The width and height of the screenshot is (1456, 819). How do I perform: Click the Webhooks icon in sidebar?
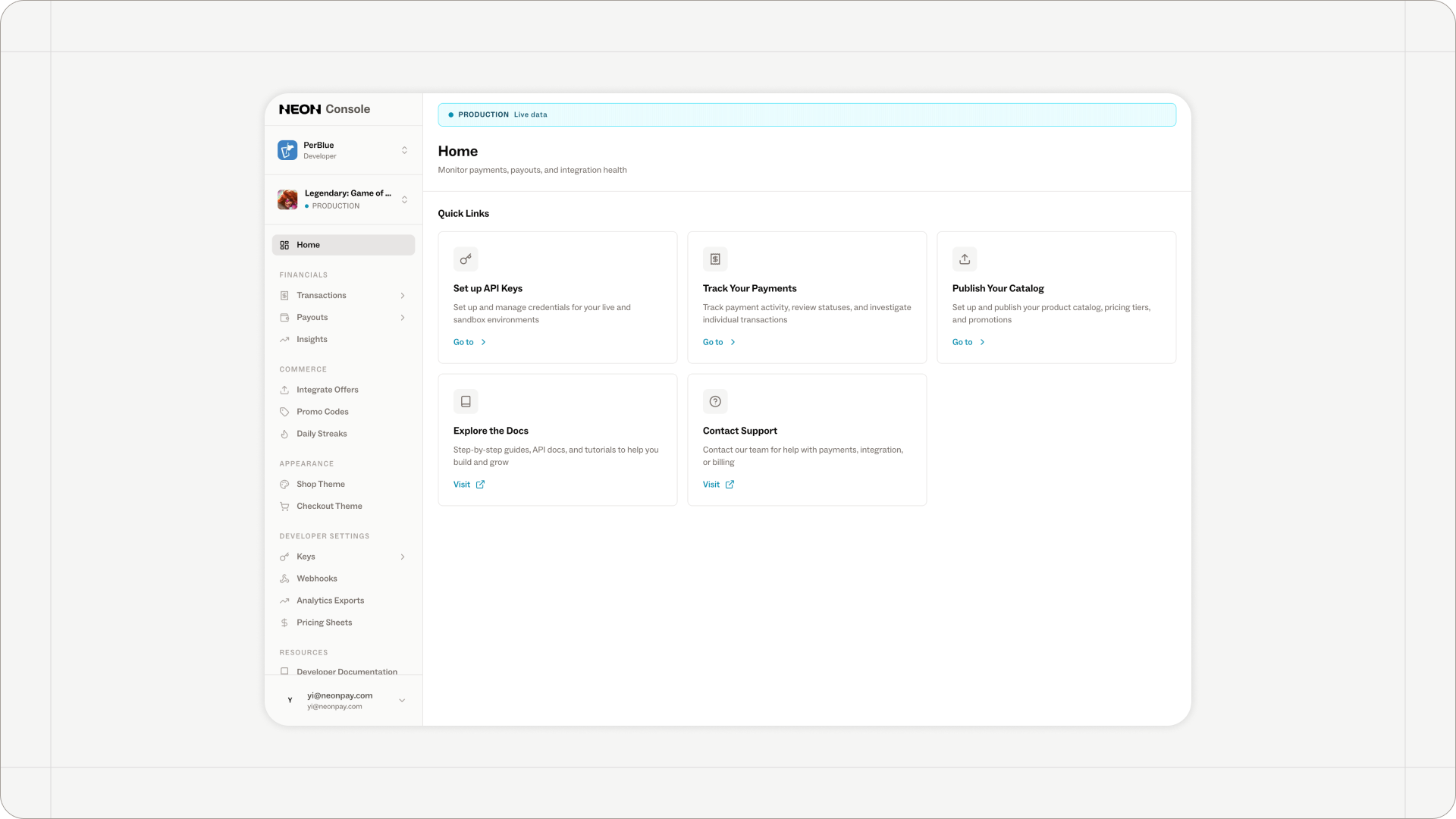[284, 579]
